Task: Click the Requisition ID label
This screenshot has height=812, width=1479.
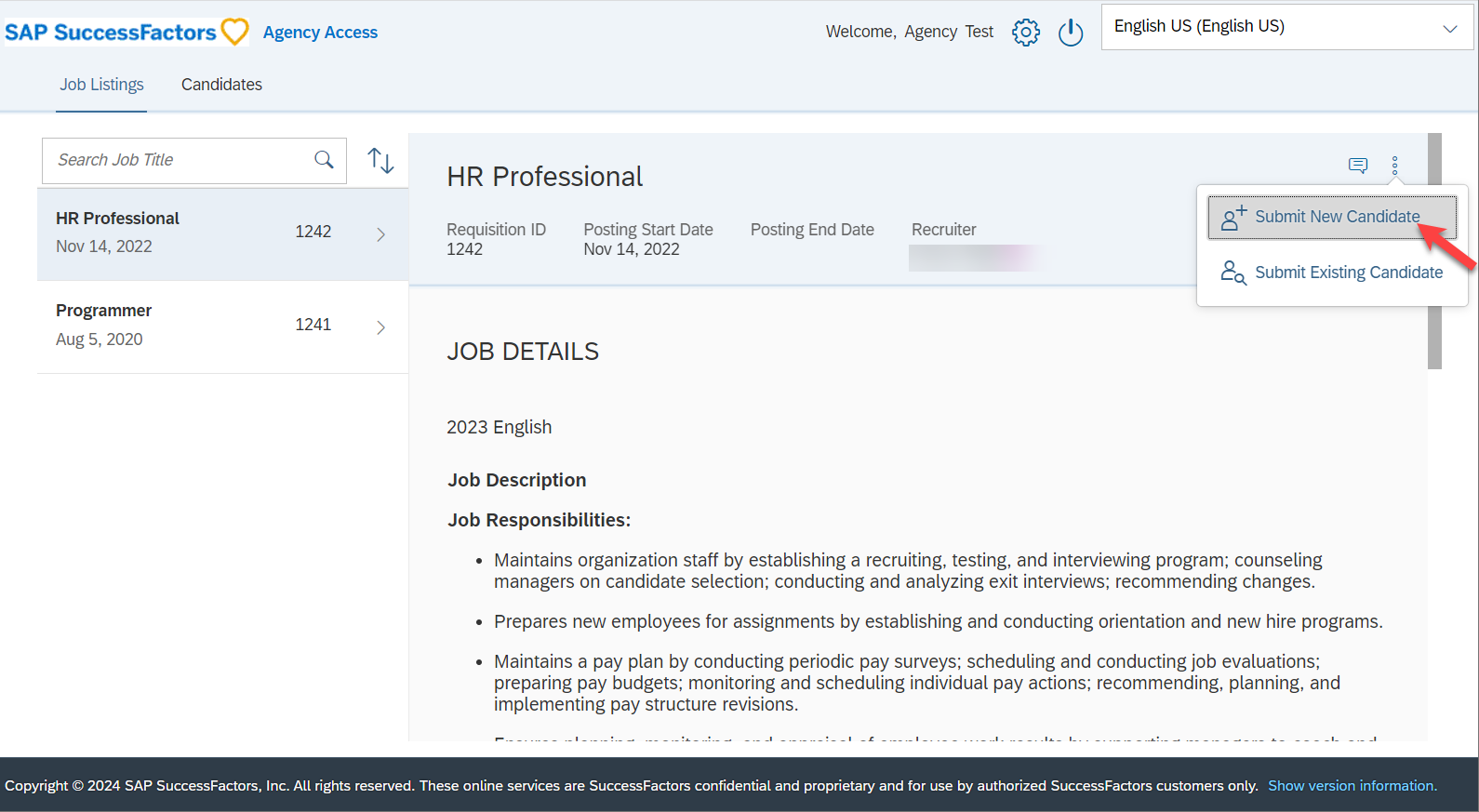Action: [x=496, y=230]
